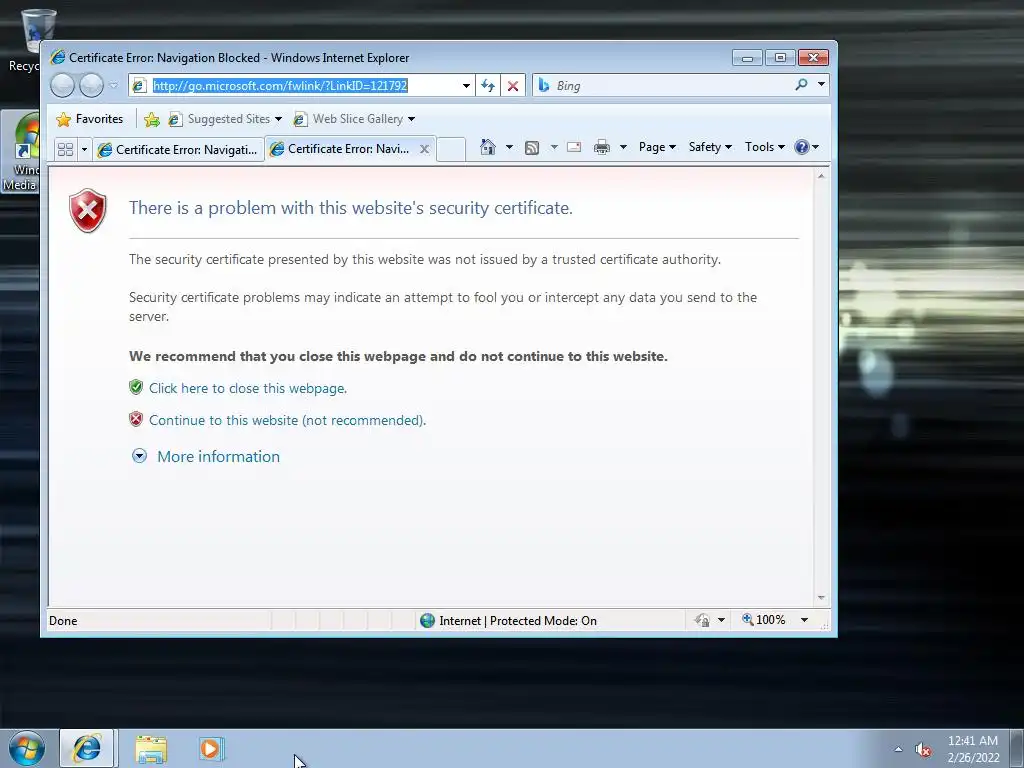Image resolution: width=1024 pixels, height=768 pixels.
Task: Open the Page menu
Action: tap(657, 147)
